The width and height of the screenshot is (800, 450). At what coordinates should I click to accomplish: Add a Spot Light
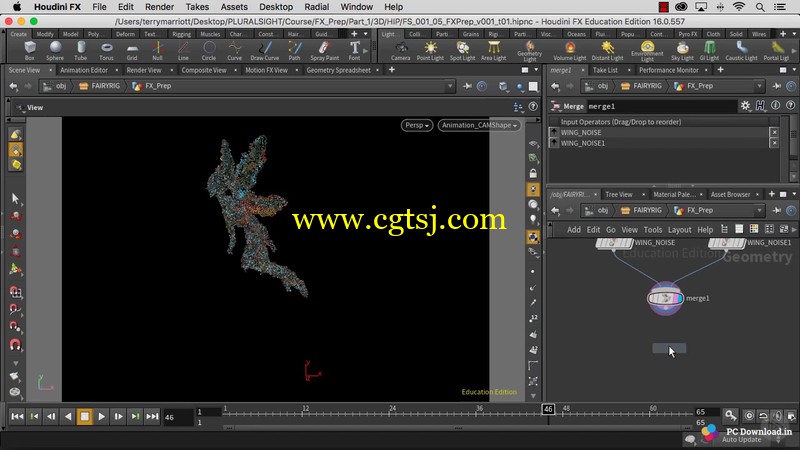click(x=462, y=51)
